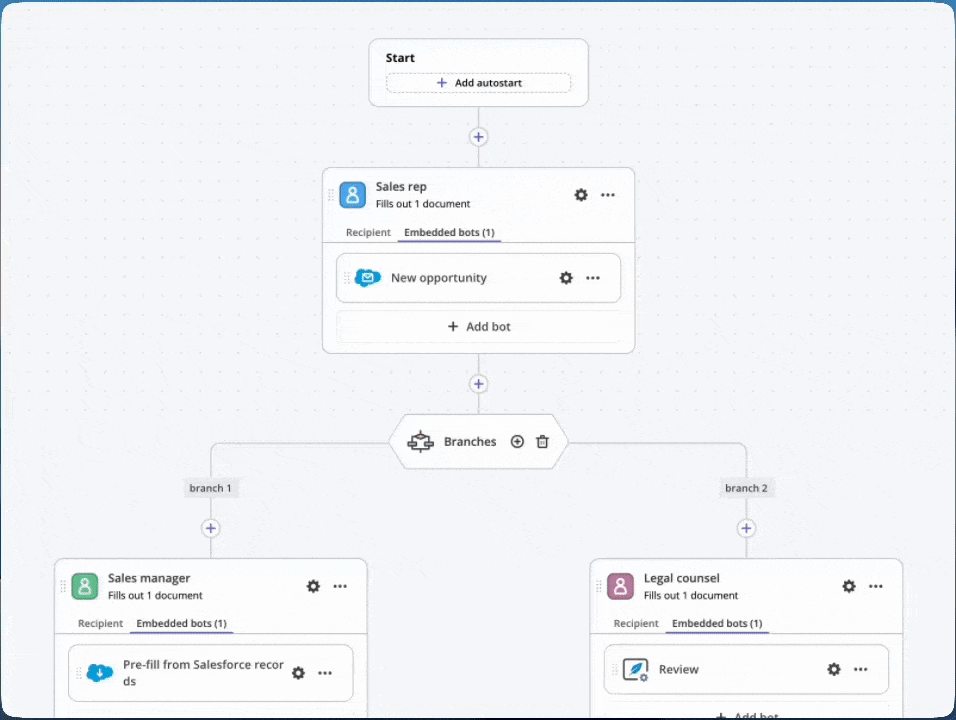The image size is (956, 720).
Task: Open Pre-fill from Salesforce bot settings gear
Action: 298,673
